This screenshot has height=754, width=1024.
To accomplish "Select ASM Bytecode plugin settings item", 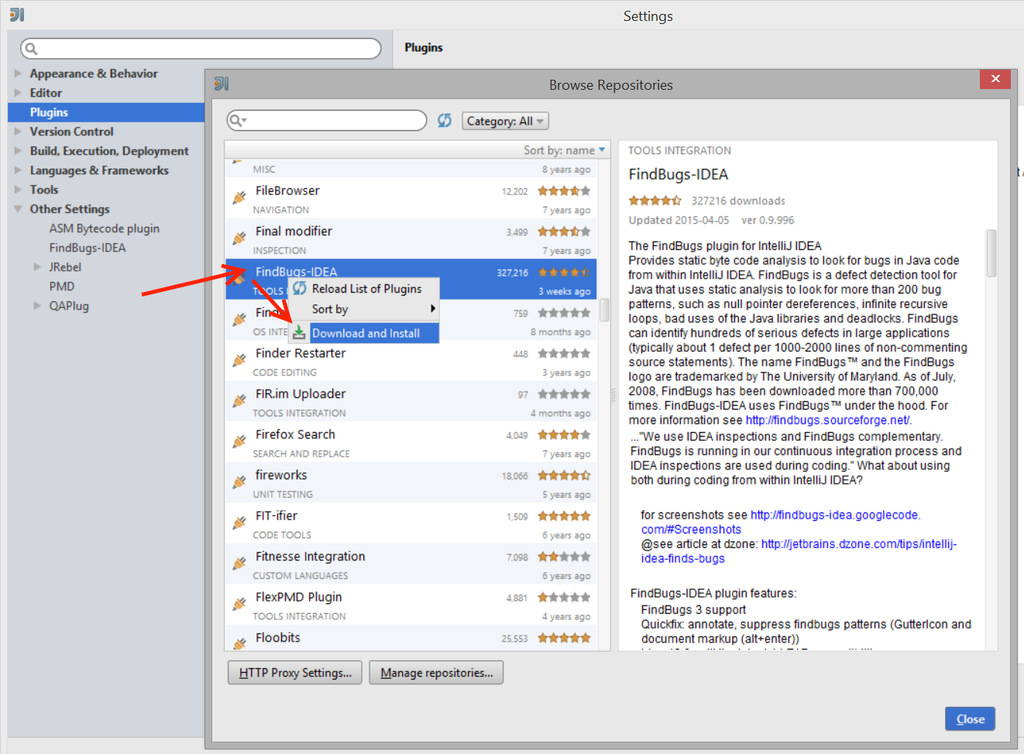I will [x=104, y=228].
